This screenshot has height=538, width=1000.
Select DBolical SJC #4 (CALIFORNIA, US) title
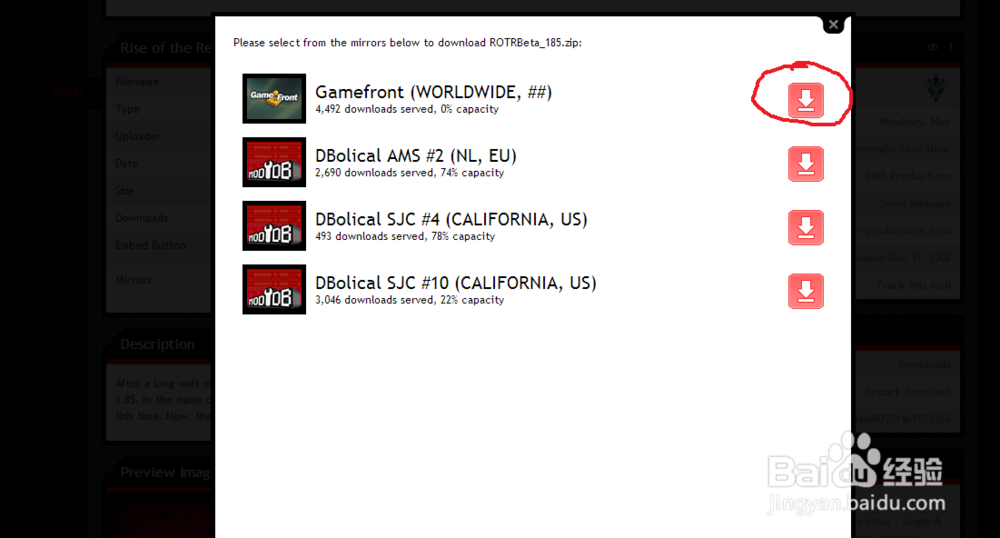tap(451, 220)
